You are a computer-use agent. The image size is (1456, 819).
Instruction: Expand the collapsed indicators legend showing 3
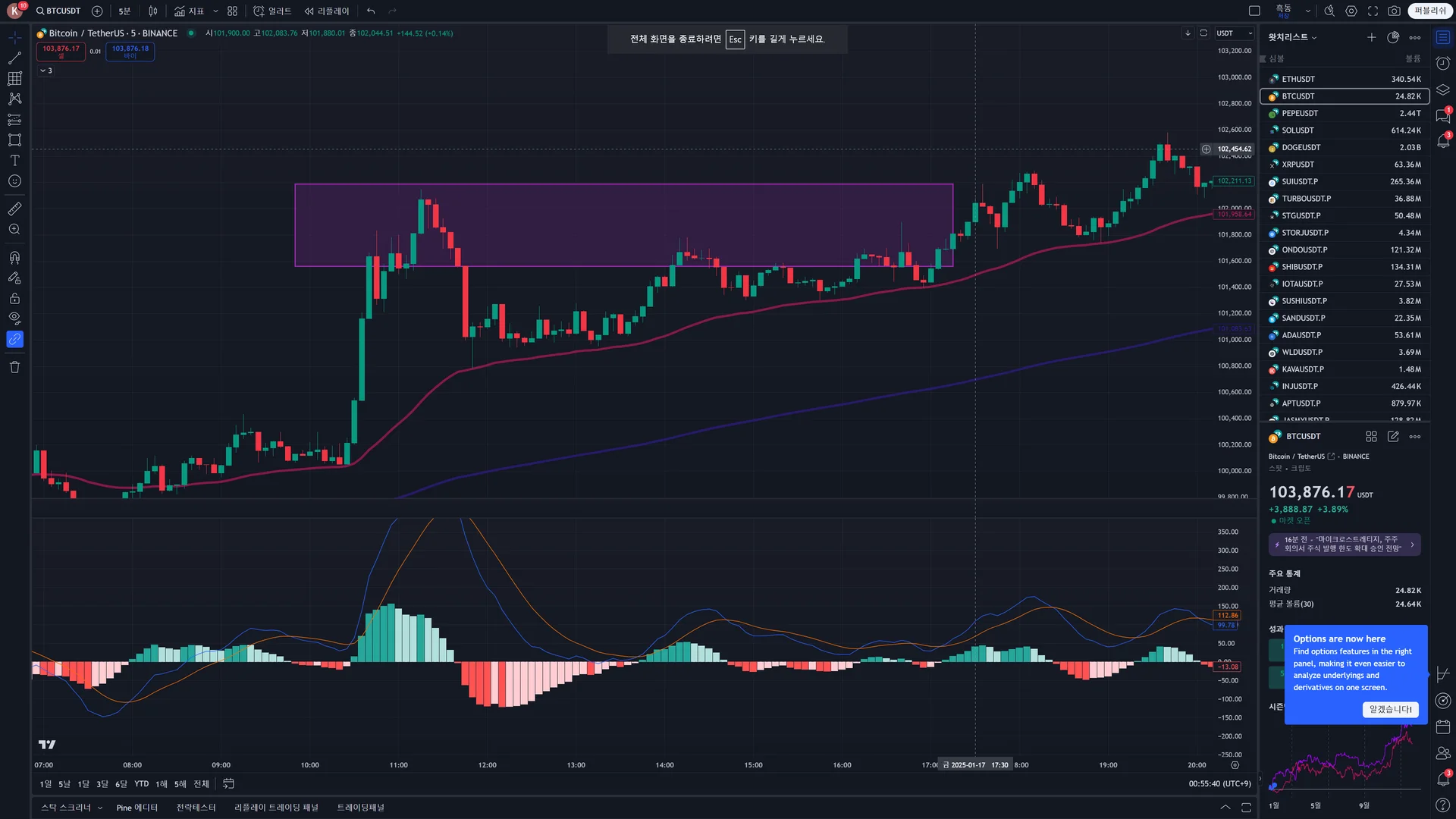coord(45,71)
